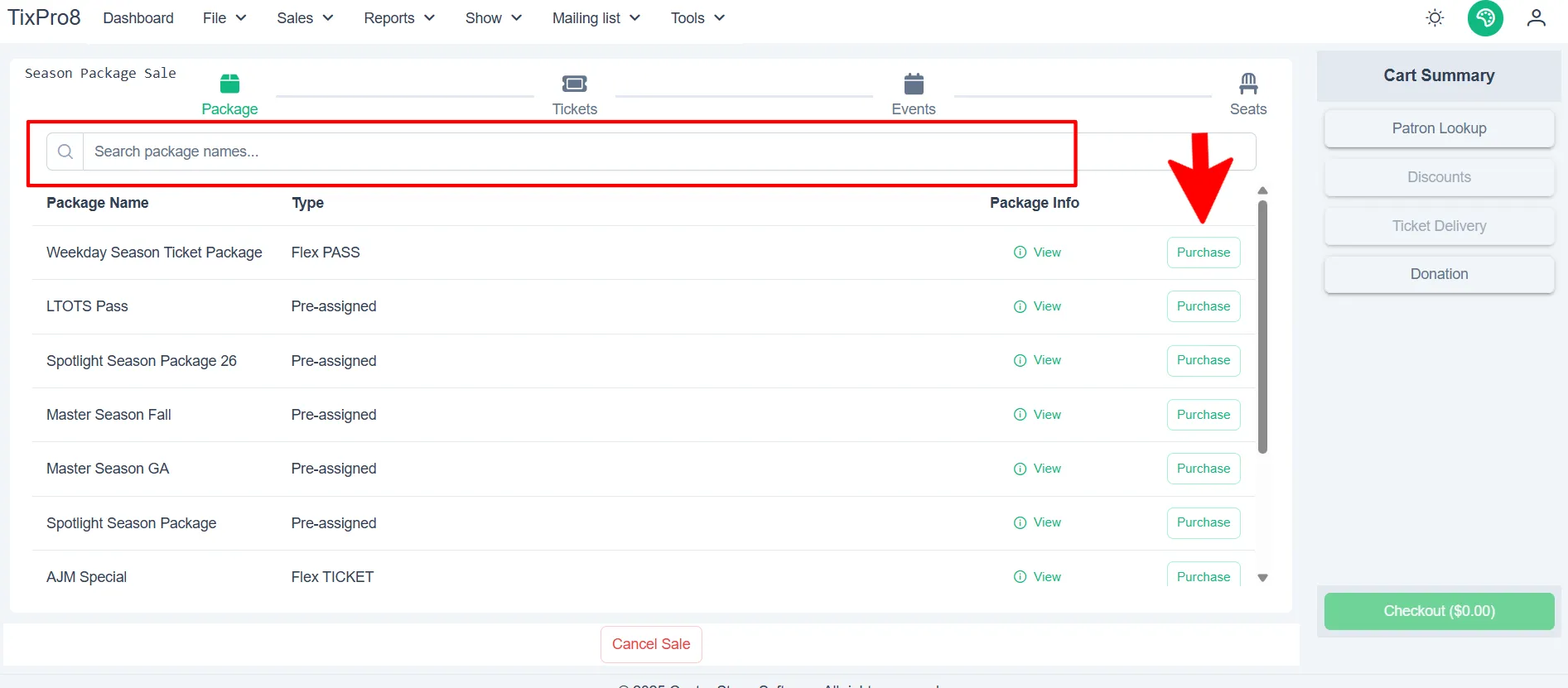The image size is (1568, 688).
Task: Expand the File menu dropdown
Action: click(x=224, y=18)
